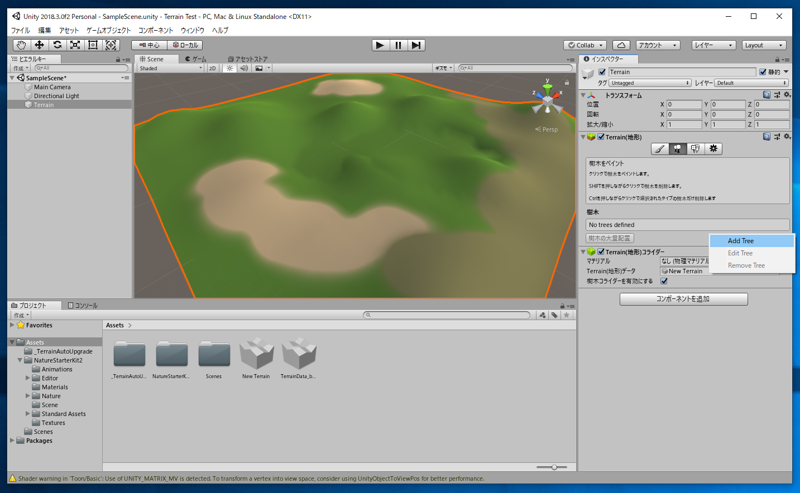800x493 pixels.
Task: Toggle the enable tree colliders checkbox
Action: pos(664,281)
